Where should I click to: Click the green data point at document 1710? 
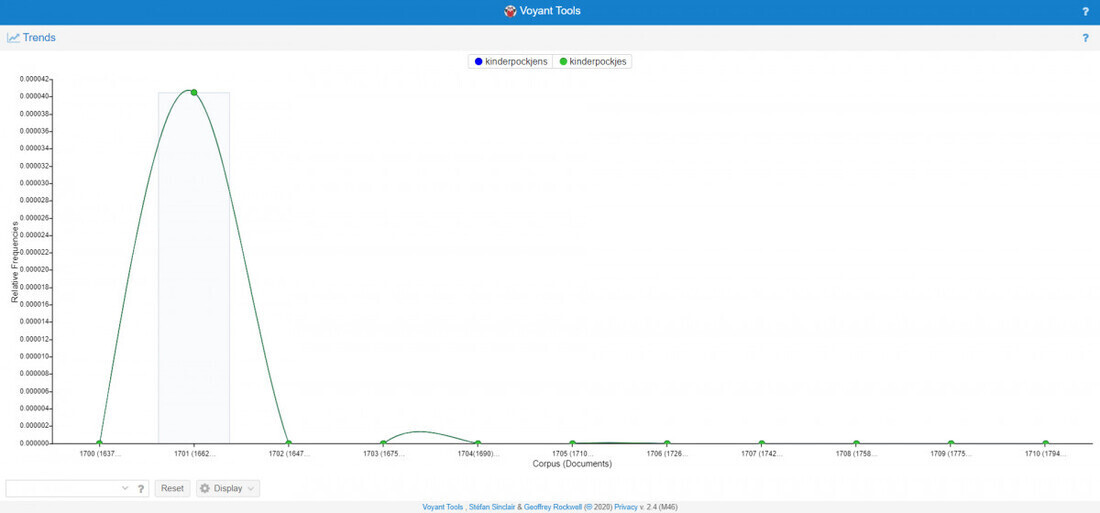[1045, 444]
